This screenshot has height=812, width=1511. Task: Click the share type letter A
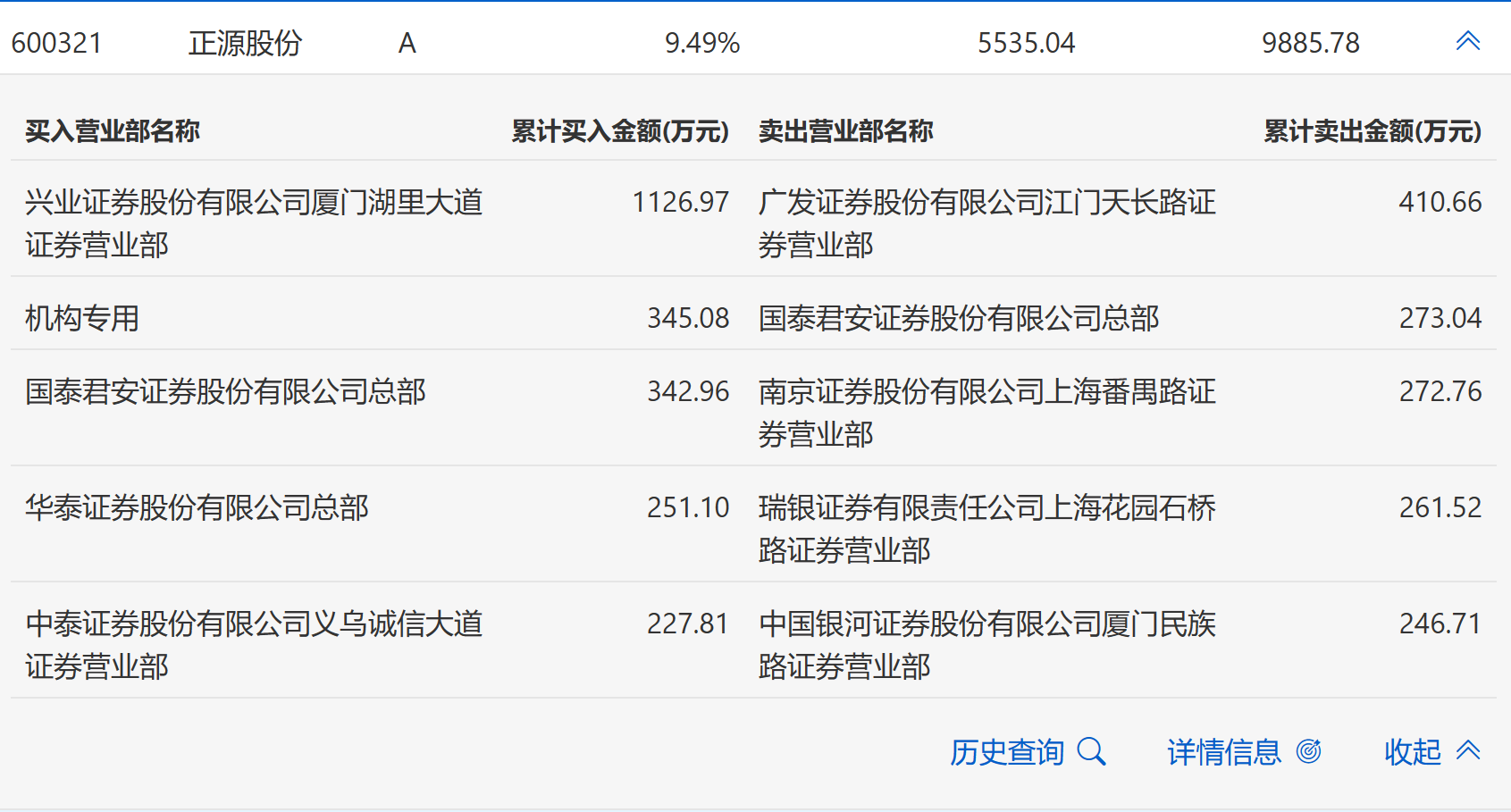point(407,43)
